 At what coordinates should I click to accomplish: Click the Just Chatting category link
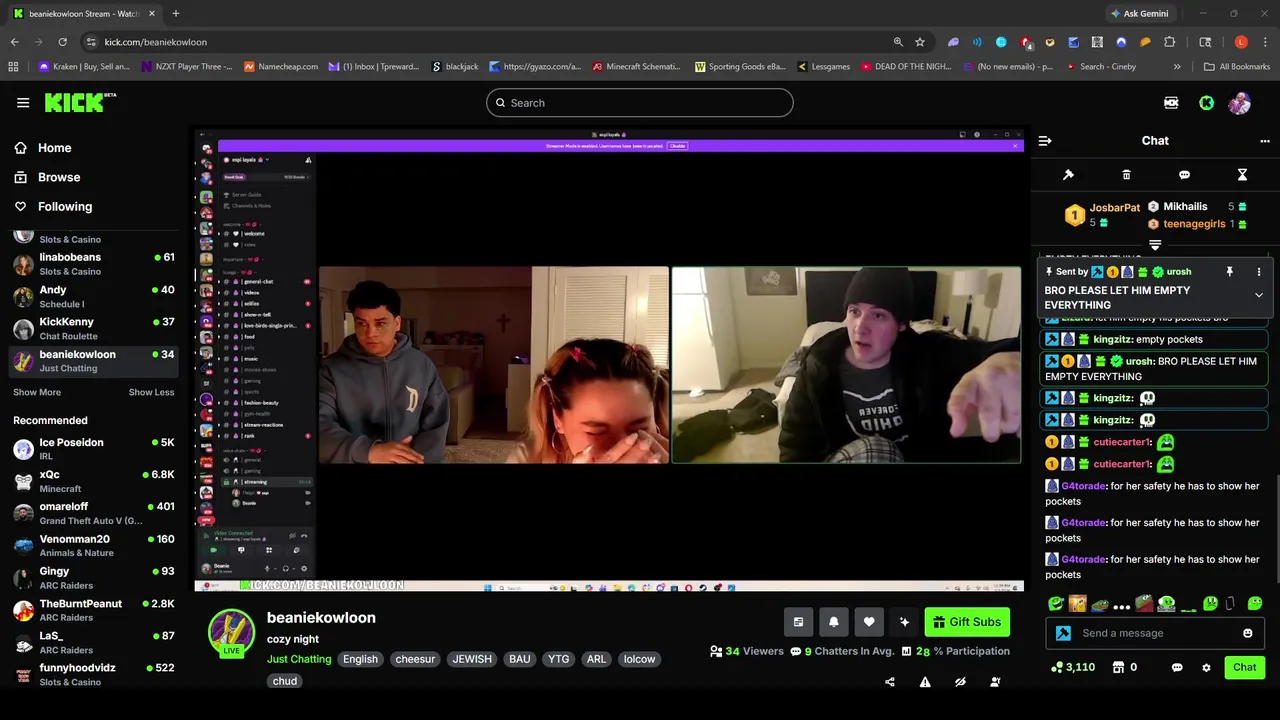click(299, 659)
